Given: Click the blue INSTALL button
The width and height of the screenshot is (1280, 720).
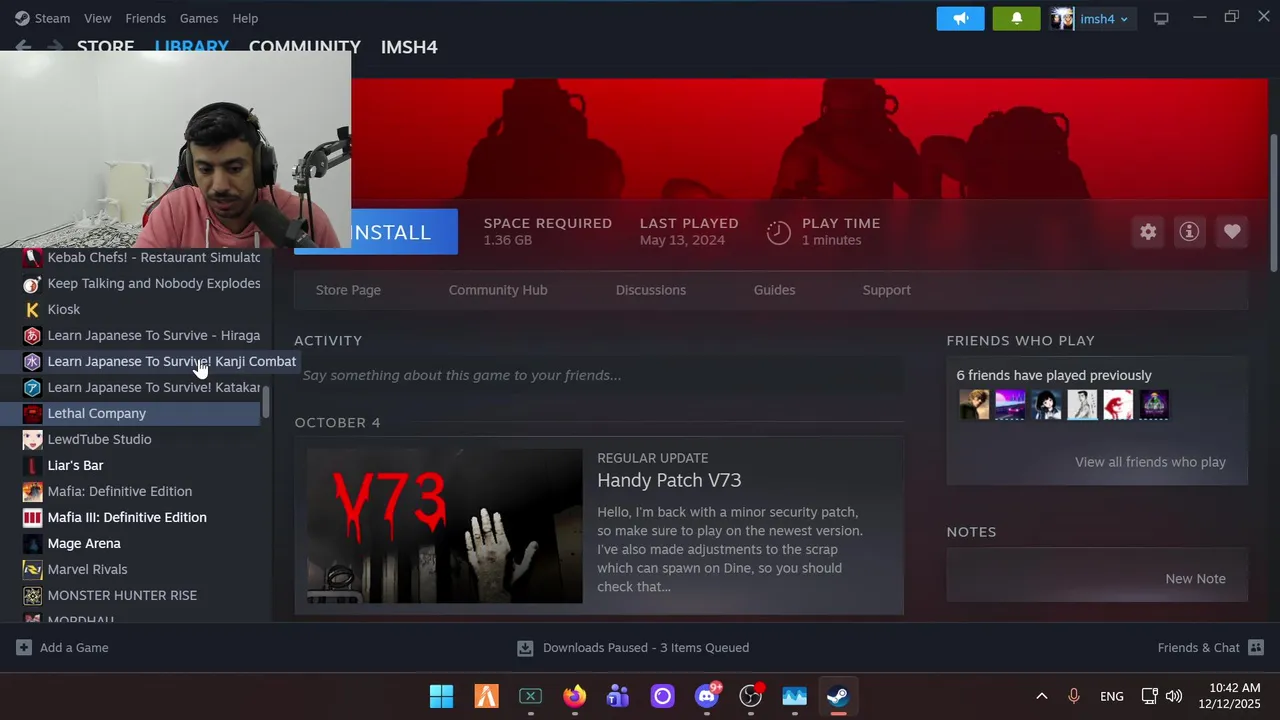Looking at the screenshot, I should click(x=404, y=232).
